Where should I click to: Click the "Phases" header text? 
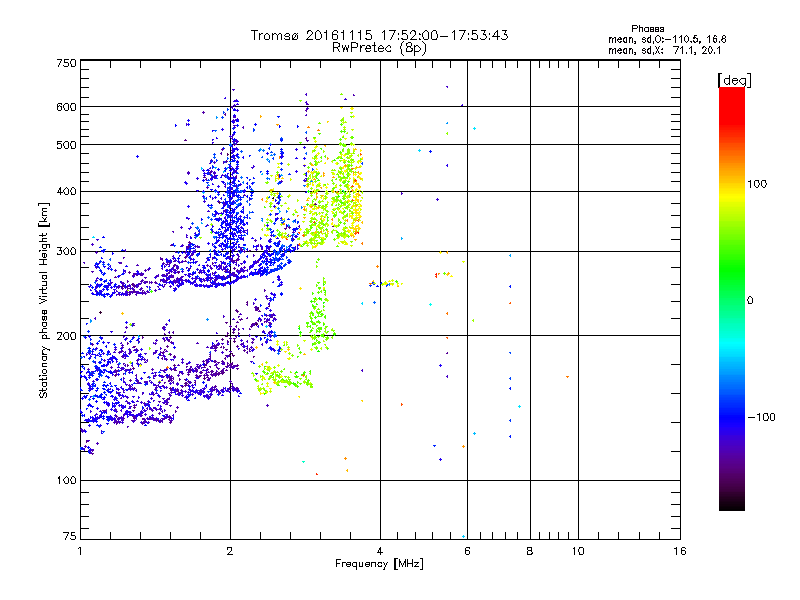pyautogui.click(x=647, y=29)
